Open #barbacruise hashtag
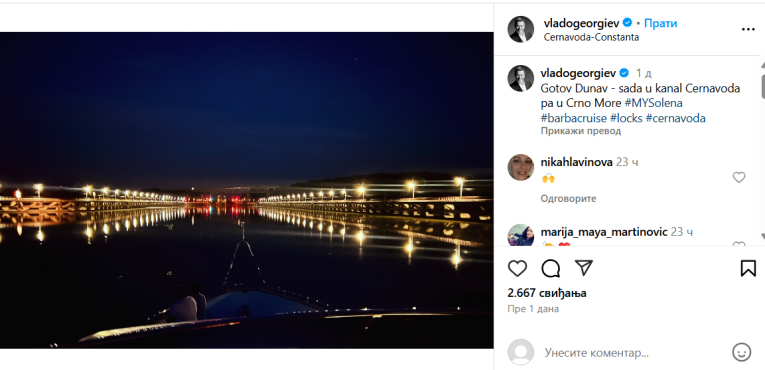765x370 pixels. 574,118
